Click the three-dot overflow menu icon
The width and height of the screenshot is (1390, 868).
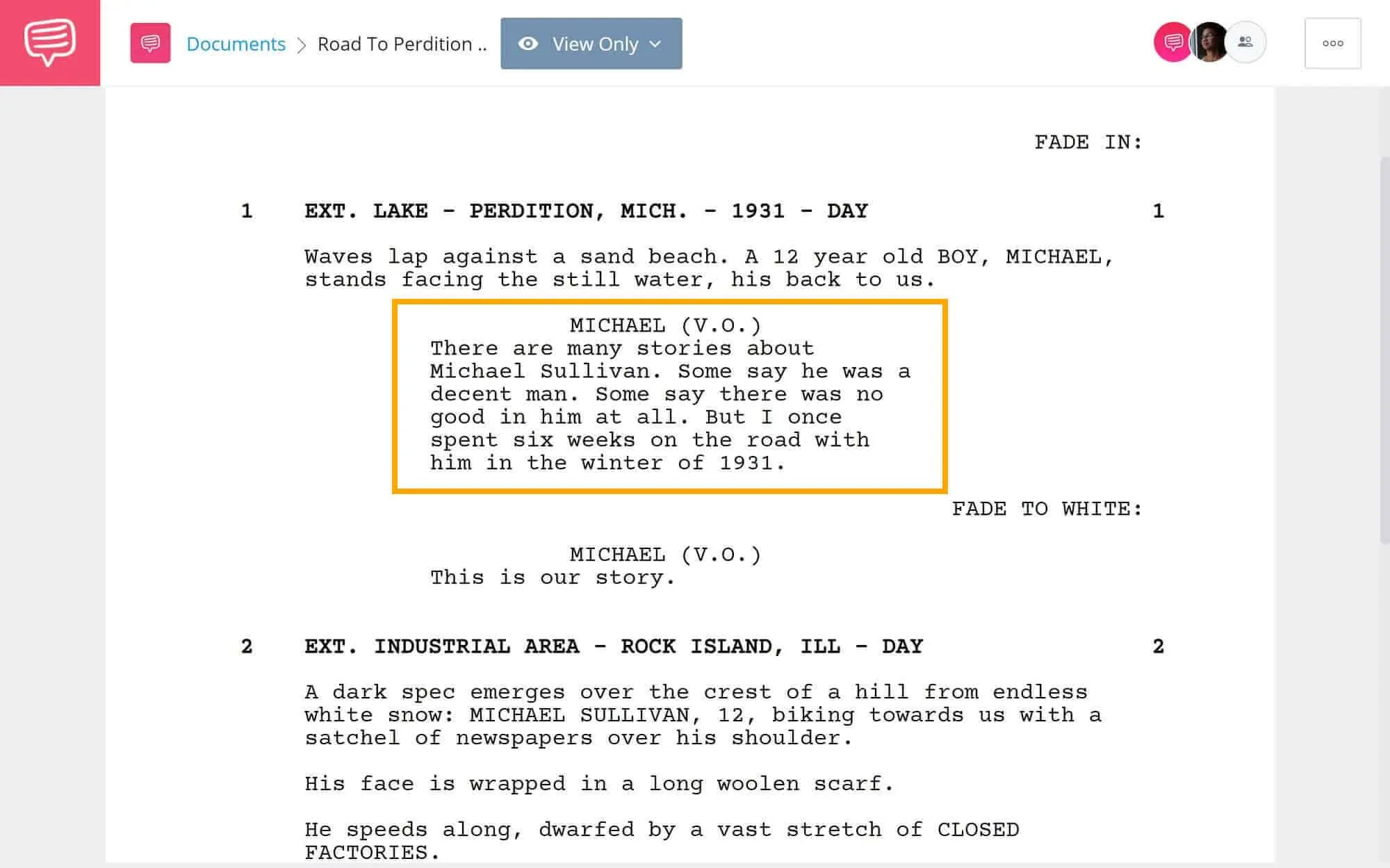coord(1335,44)
